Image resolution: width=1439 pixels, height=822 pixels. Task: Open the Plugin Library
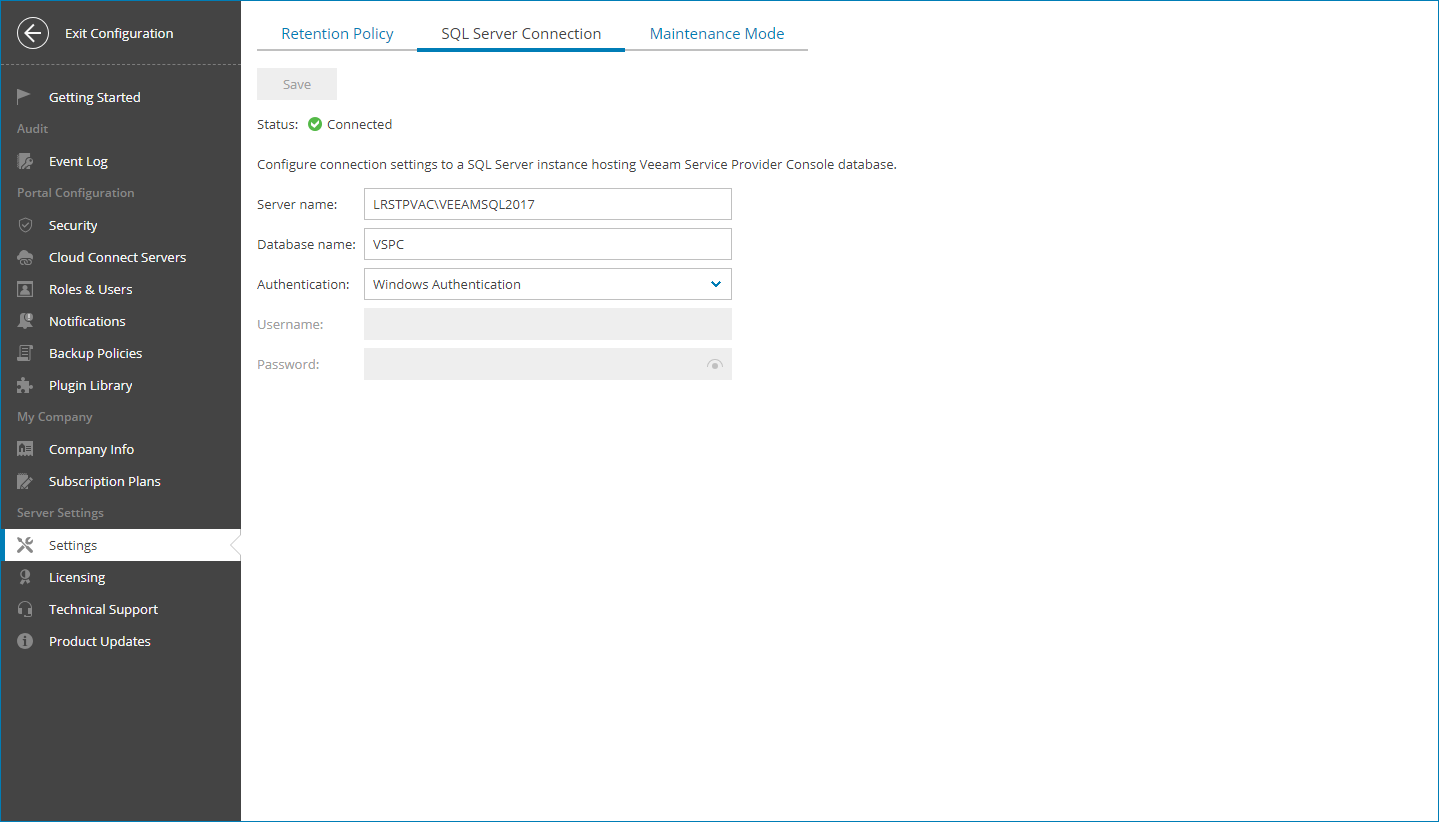(x=121, y=385)
